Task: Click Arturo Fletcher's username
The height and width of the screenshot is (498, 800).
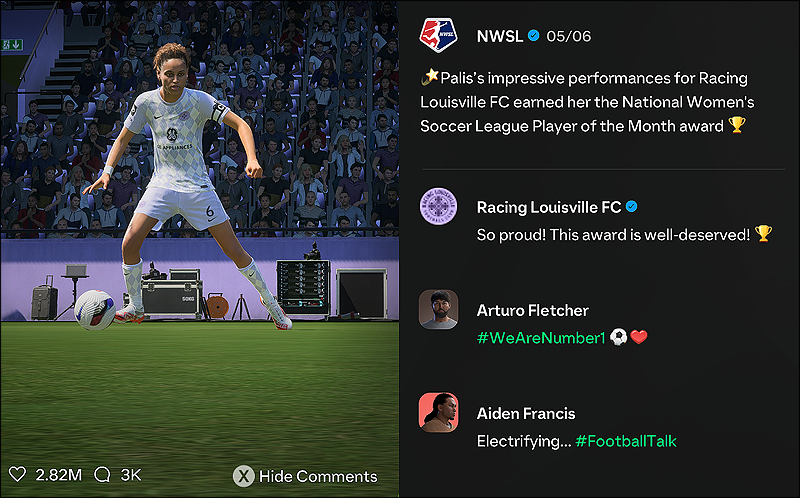Action: click(533, 310)
